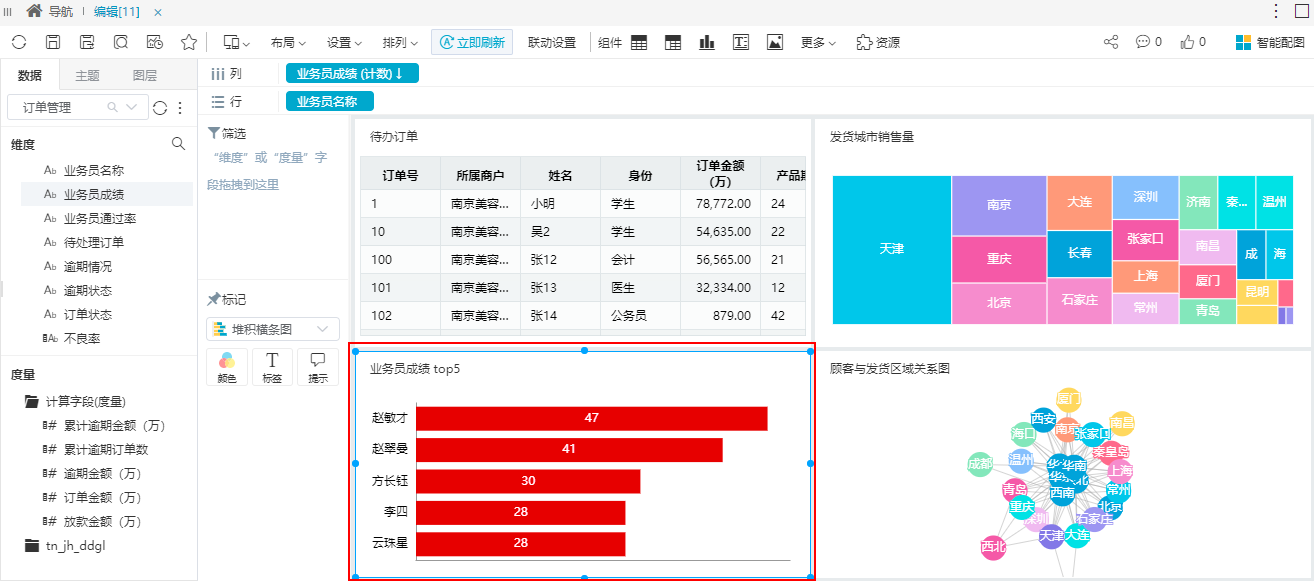The image size is (1314, 581).
Task: Close the 编辑[11] tab
Action: [x=158, y=12]
